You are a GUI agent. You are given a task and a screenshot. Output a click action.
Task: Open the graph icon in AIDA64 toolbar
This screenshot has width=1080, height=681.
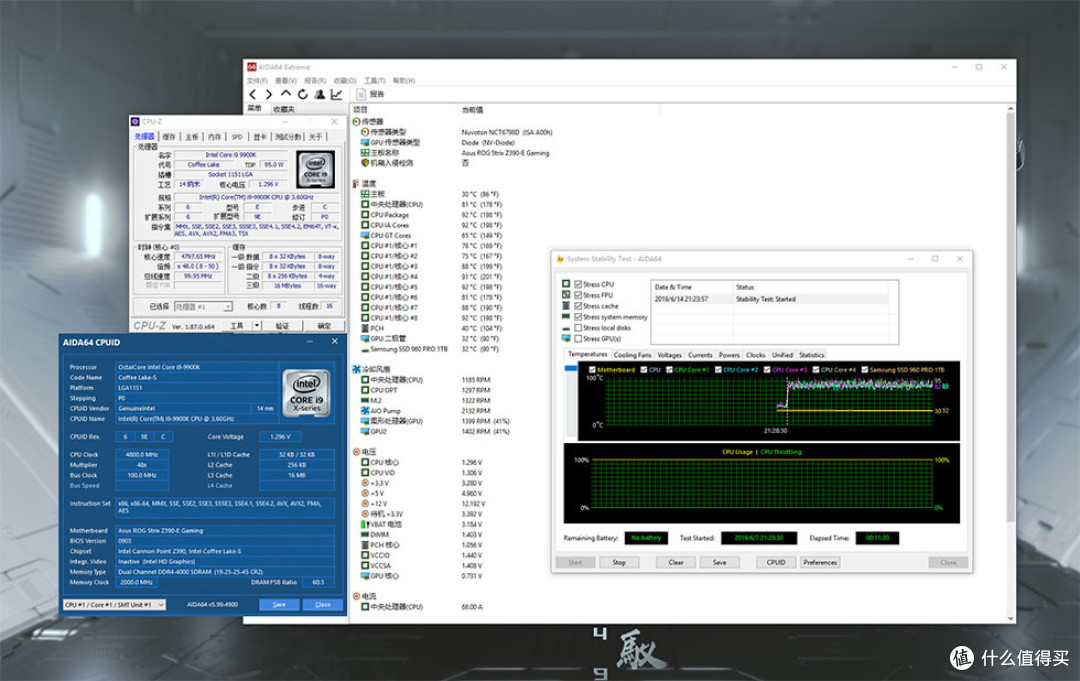coord(336,94)
